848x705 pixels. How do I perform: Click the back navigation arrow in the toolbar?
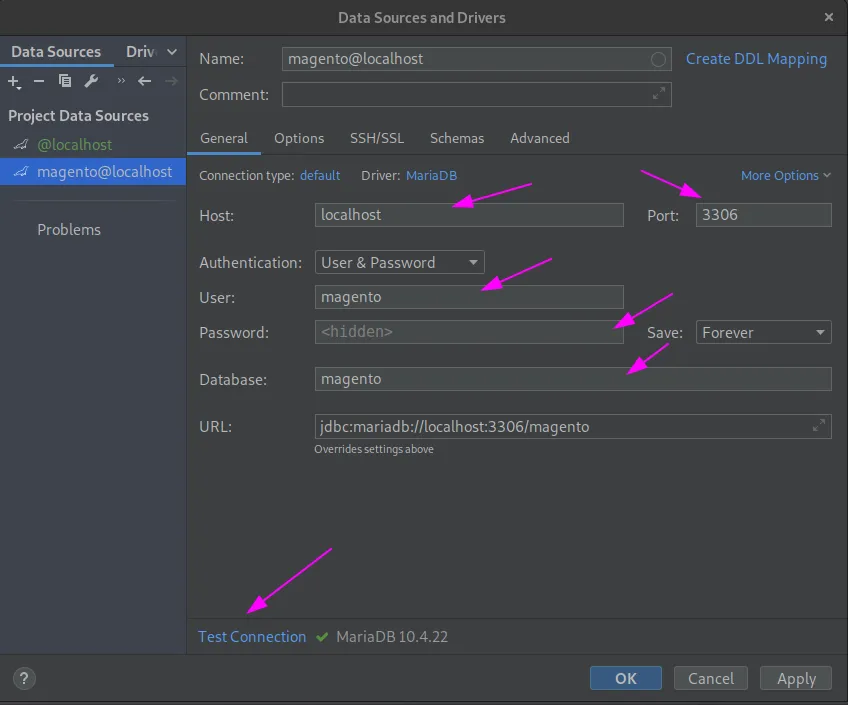tap(143, 81)
